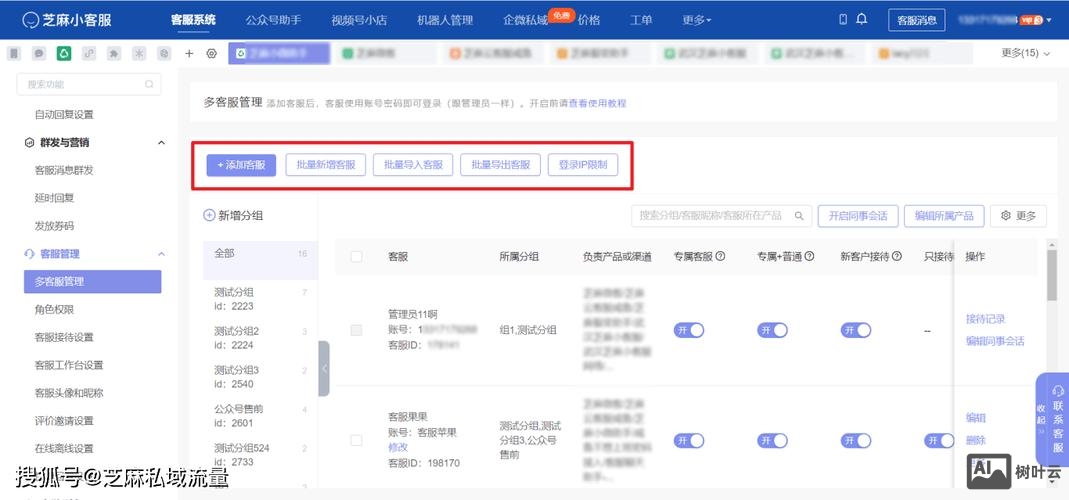Toggle 专属客服 switch for 管理员11啊
This screenshot has height=500, width=1069.
click(x=689, y=330)
